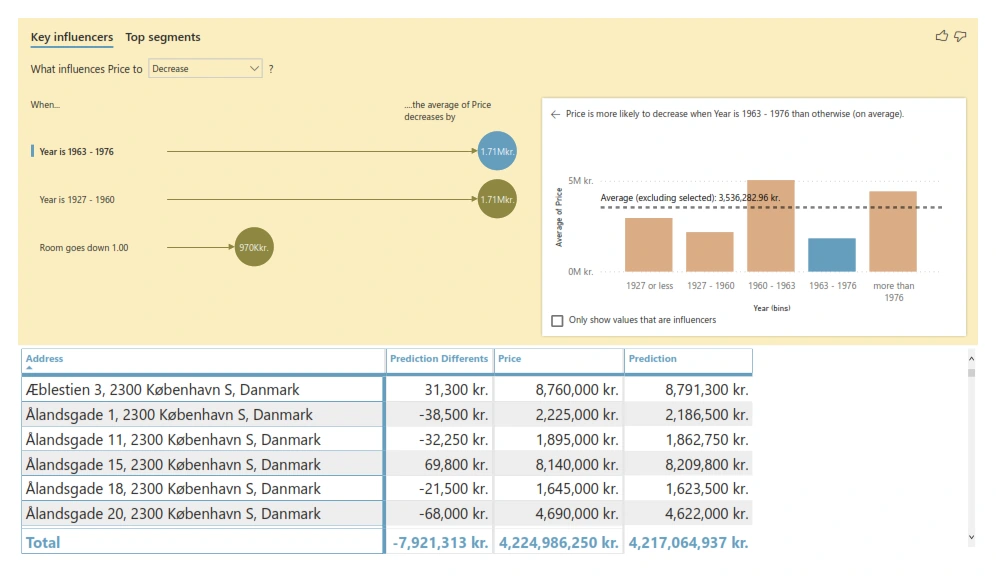Click the question mark help icon
The height and width of the screenshot is (576, 996).
click(271, 69)
